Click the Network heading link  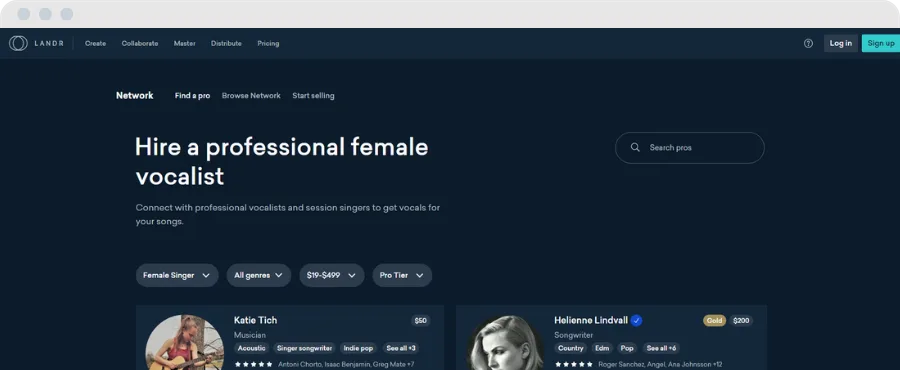134,96
